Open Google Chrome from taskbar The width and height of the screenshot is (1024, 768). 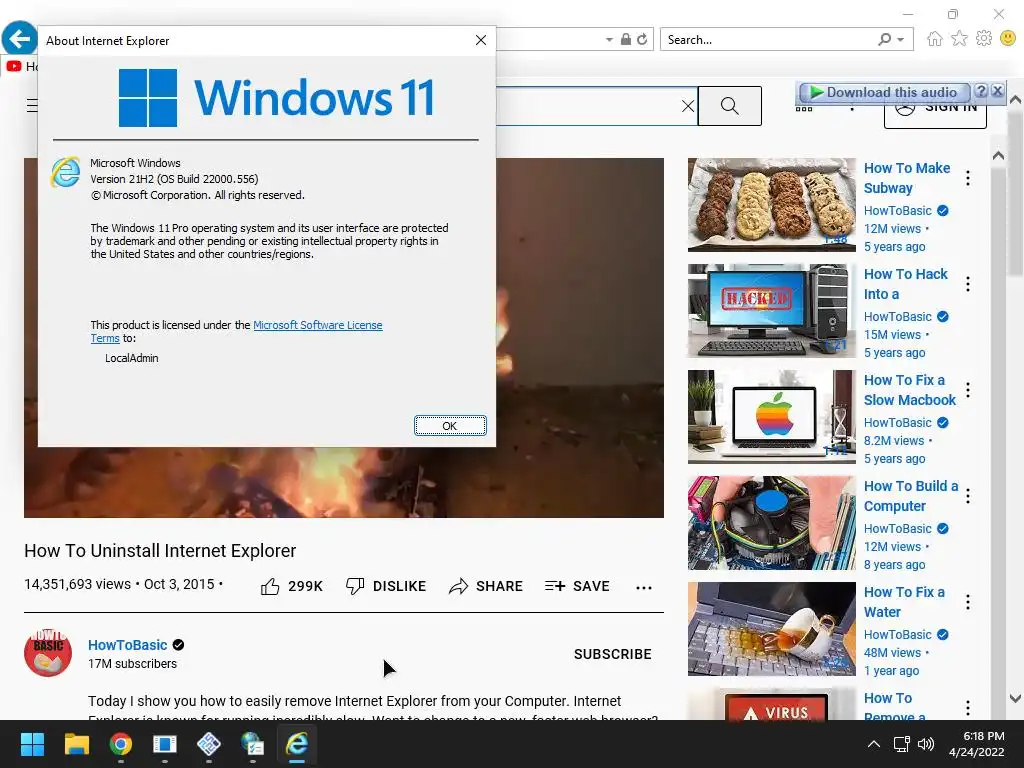pos(120,744)
